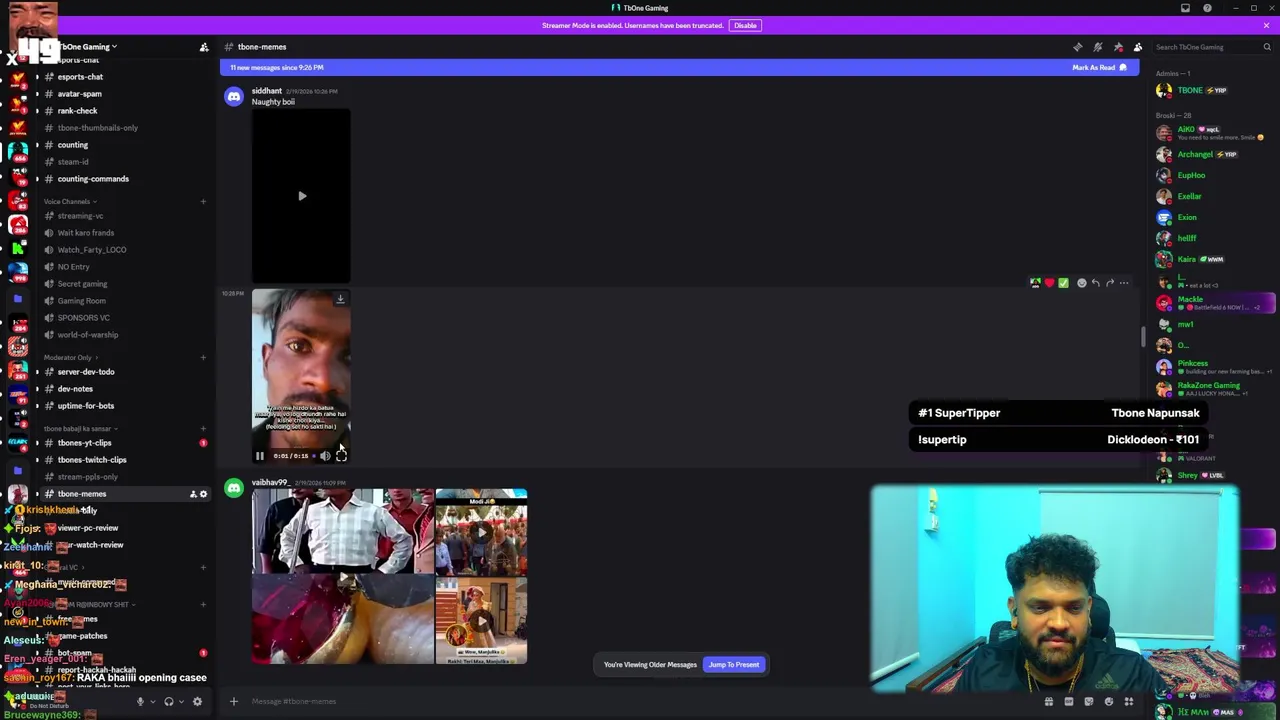This screenshot has width=1280, height=720.
Task: Expand the counting-commands channel arrow
Action: 37,179
